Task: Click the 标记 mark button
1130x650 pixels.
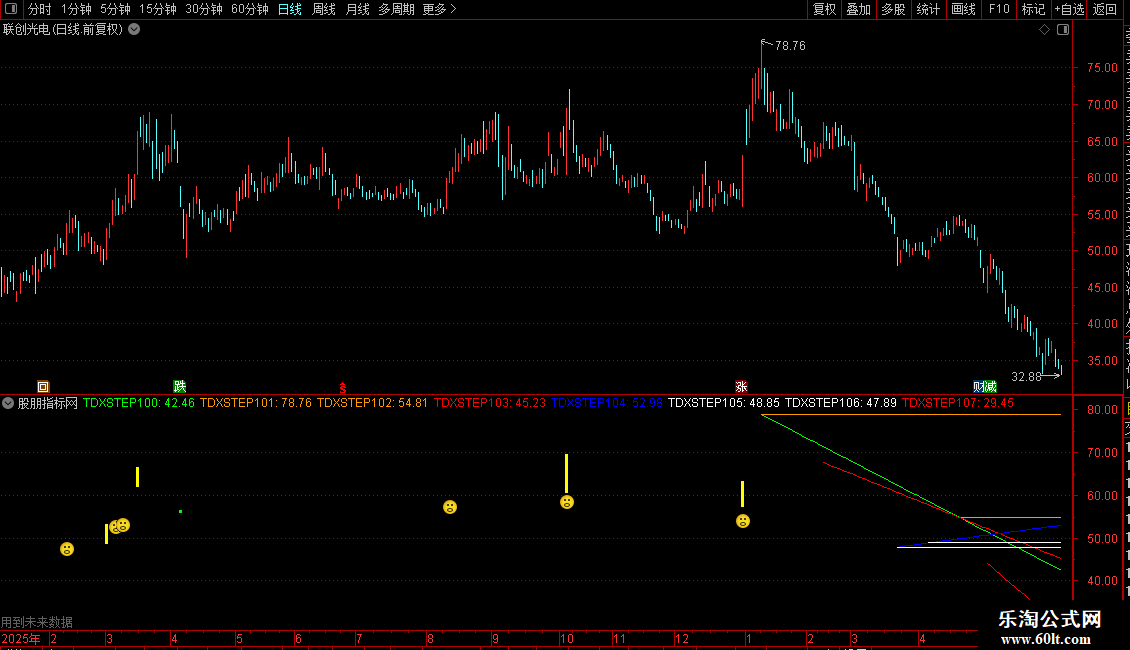Action: pyautogui.click(x=1033, y=9)
